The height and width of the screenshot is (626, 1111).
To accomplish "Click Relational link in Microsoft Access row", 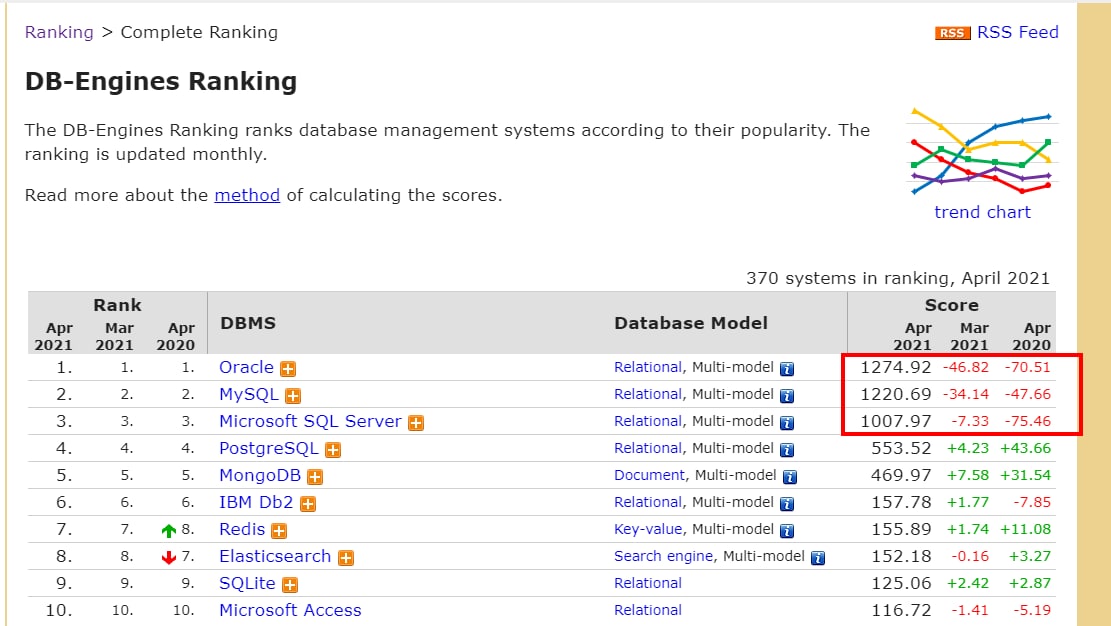I will [648, 610].
